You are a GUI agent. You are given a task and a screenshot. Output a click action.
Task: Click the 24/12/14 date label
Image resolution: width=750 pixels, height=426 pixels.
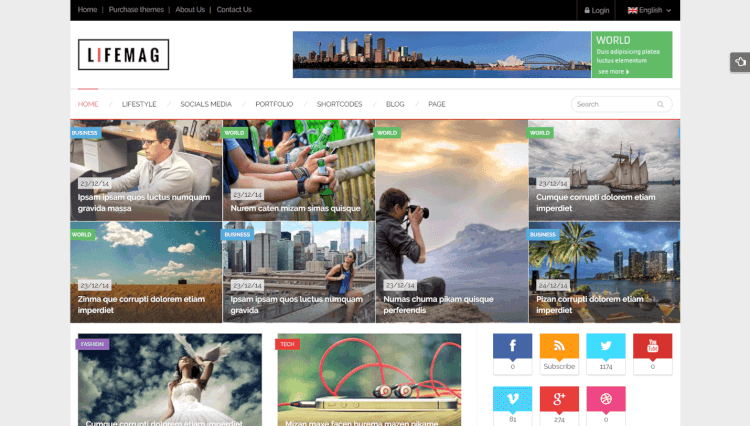coord(553,285)
